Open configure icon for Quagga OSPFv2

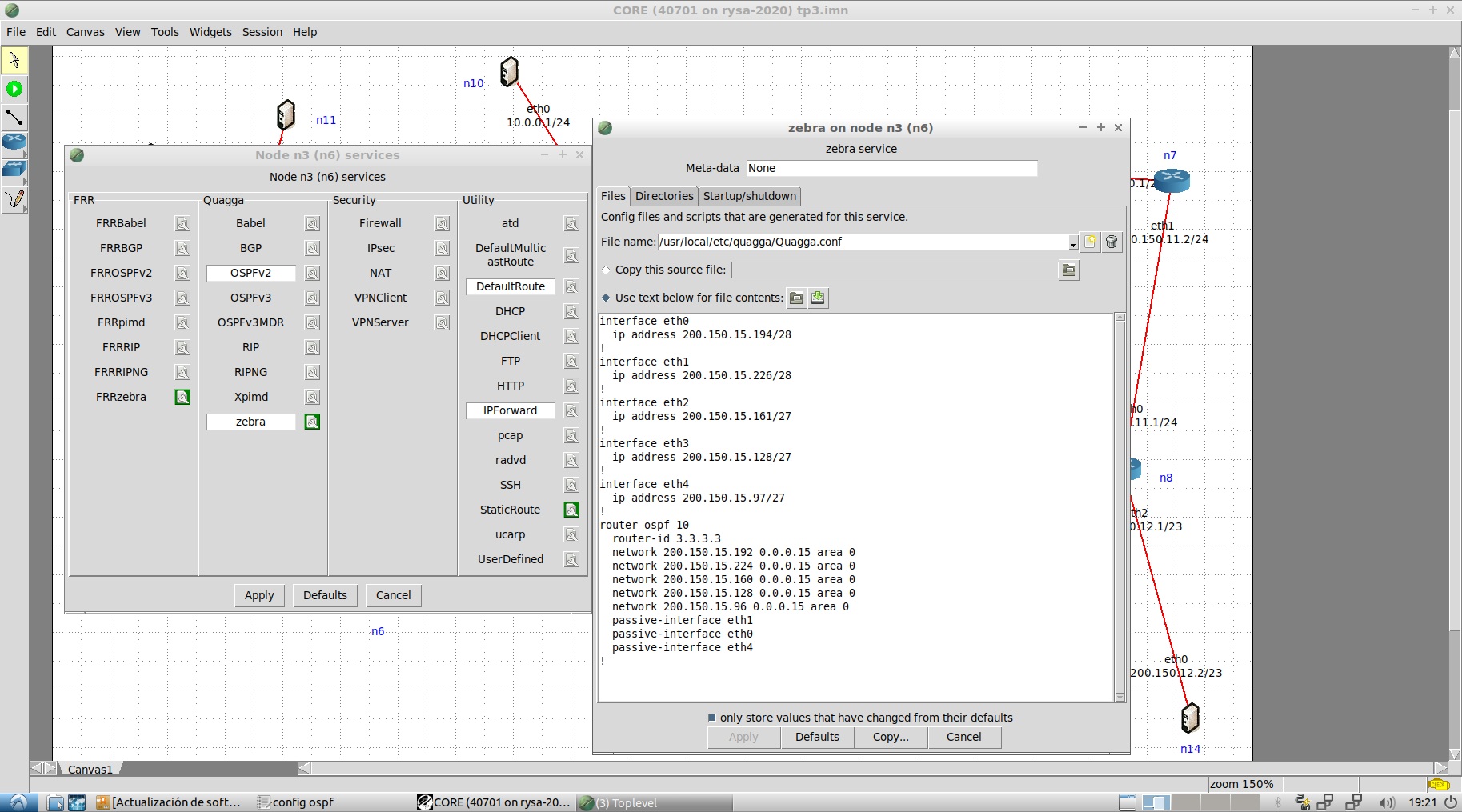point(313,274)
